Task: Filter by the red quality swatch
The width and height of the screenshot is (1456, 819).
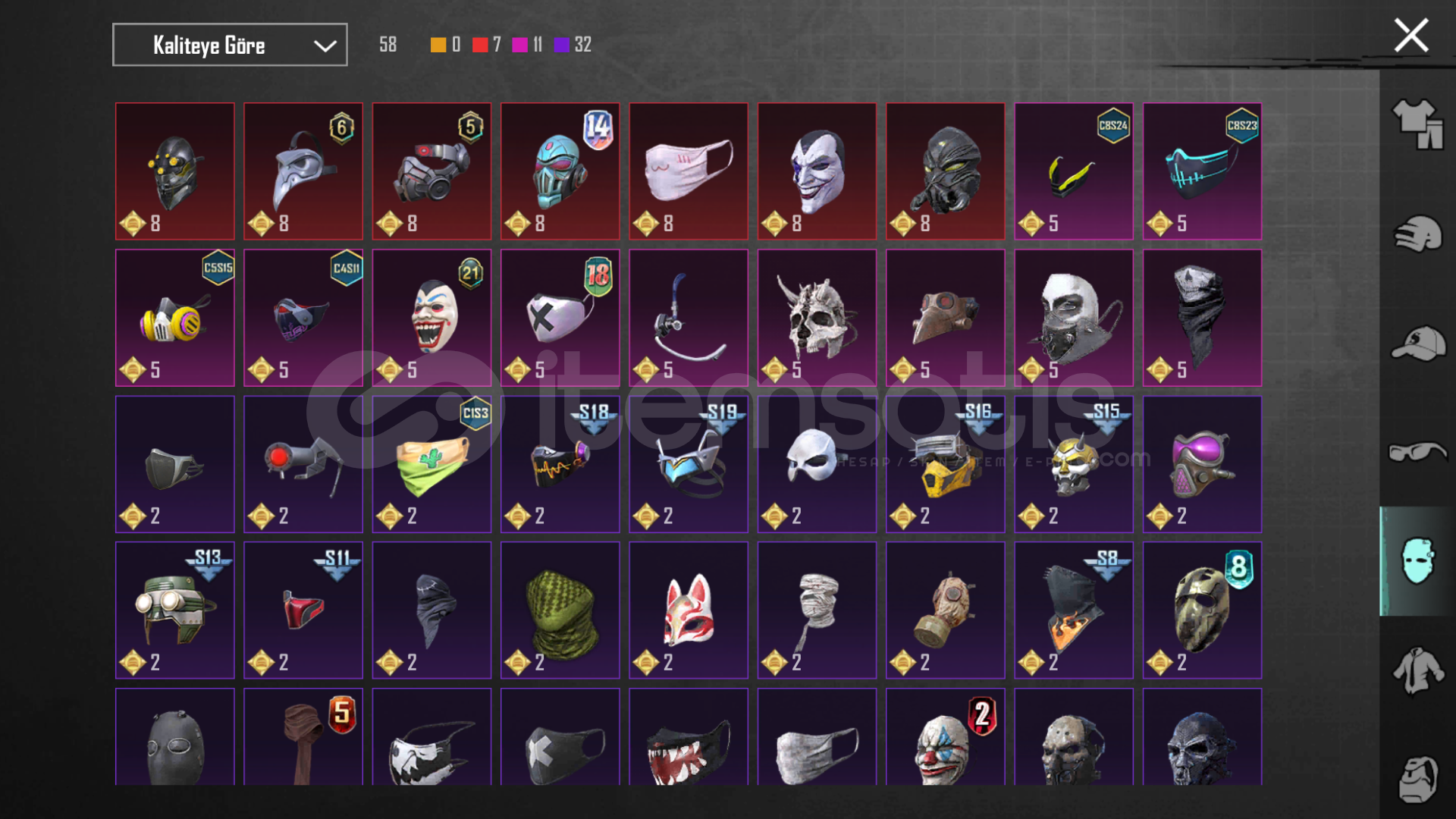Action: [x=480, y=45]
